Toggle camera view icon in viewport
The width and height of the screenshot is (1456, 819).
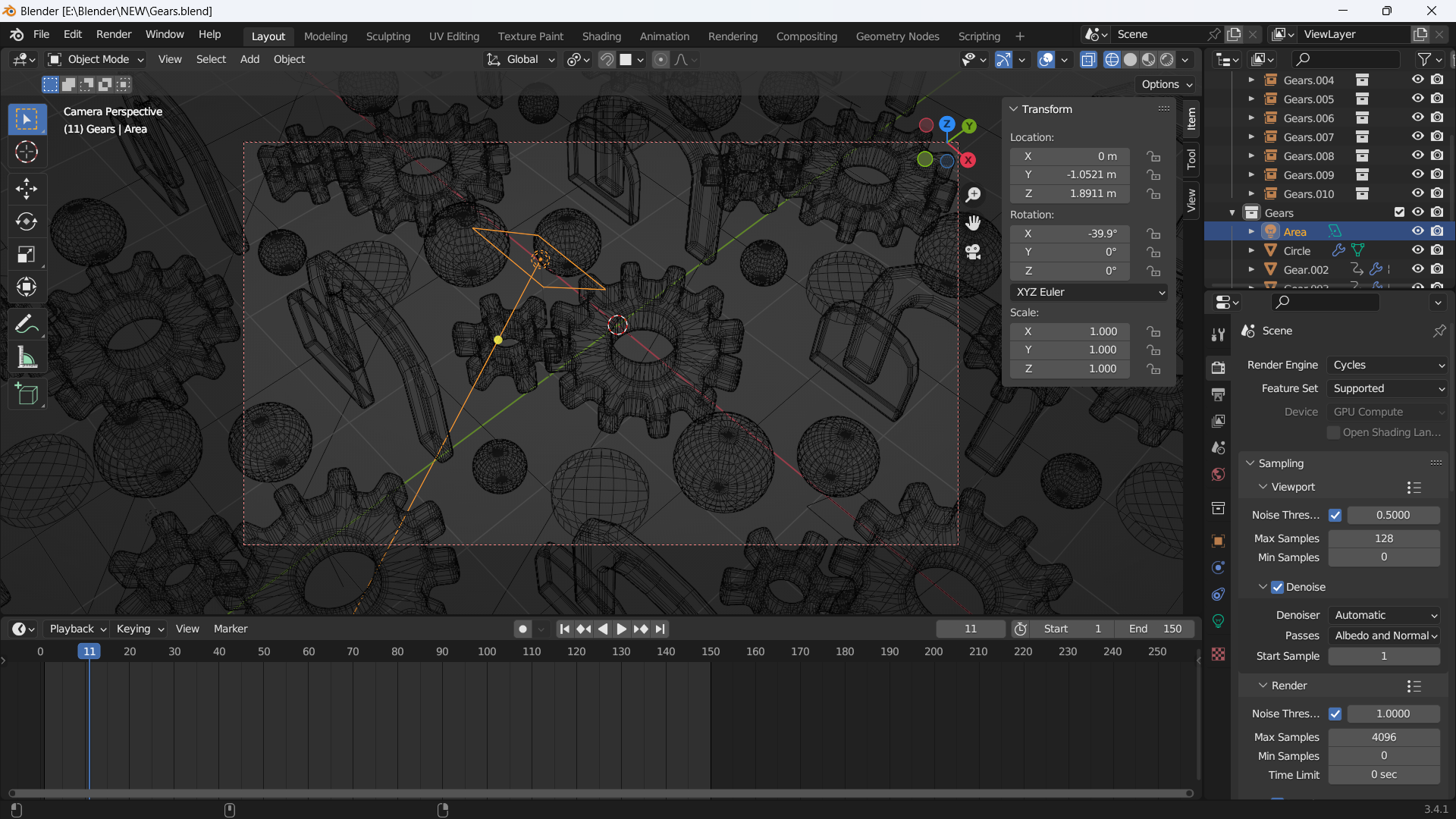[x=973, y=252]
